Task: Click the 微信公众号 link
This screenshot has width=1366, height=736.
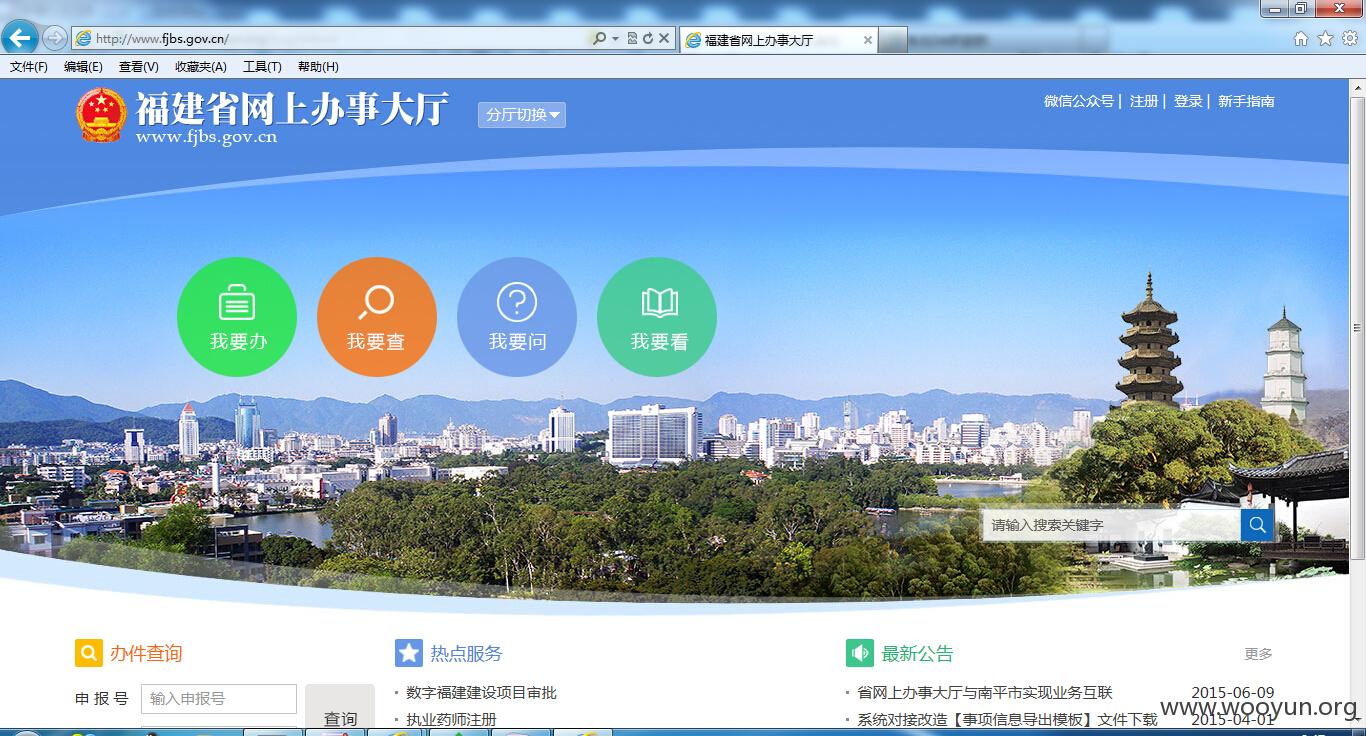Action: point(1079,101)
